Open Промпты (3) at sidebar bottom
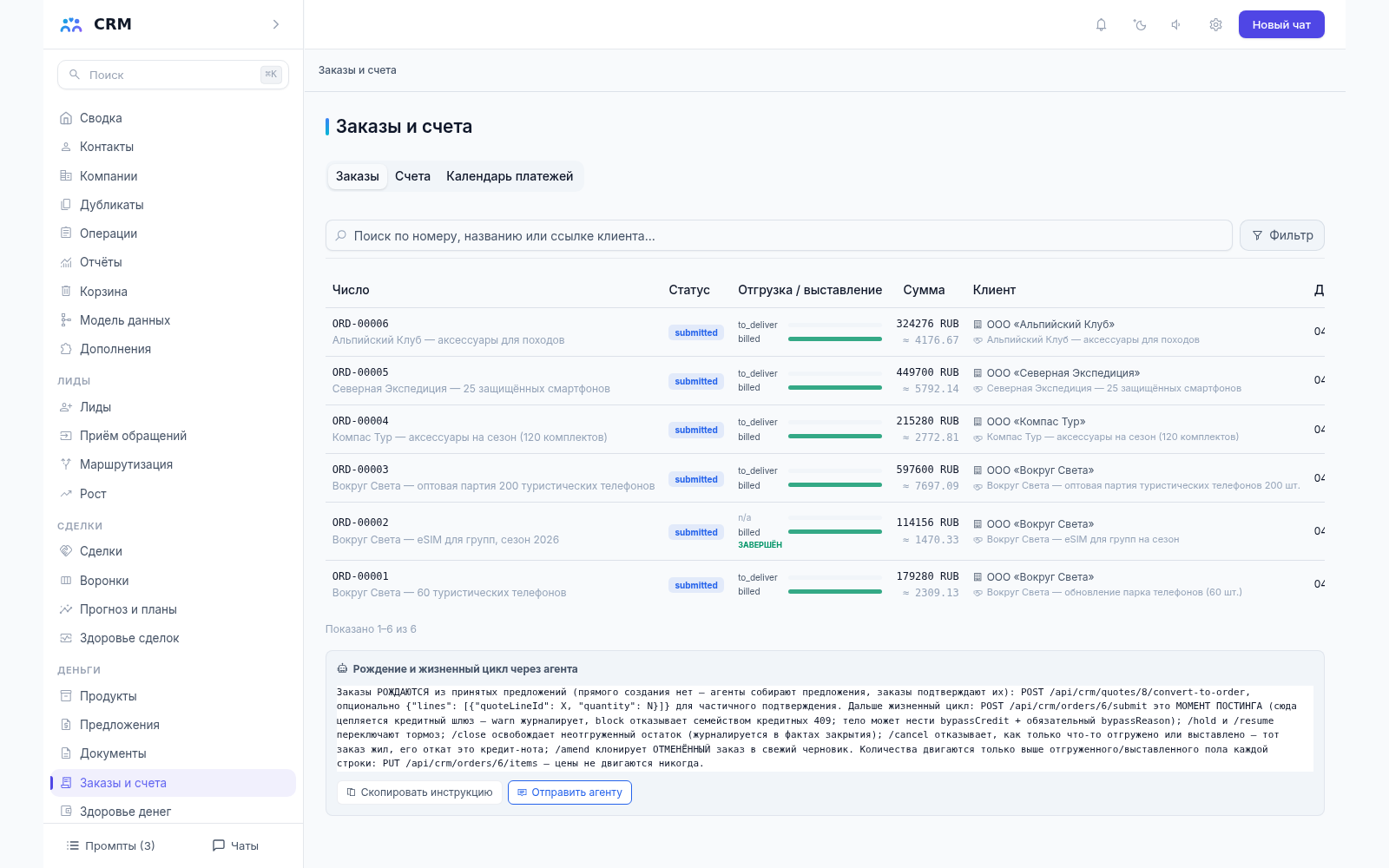Viewport: 1389px width, 868px height. (111, 845)
